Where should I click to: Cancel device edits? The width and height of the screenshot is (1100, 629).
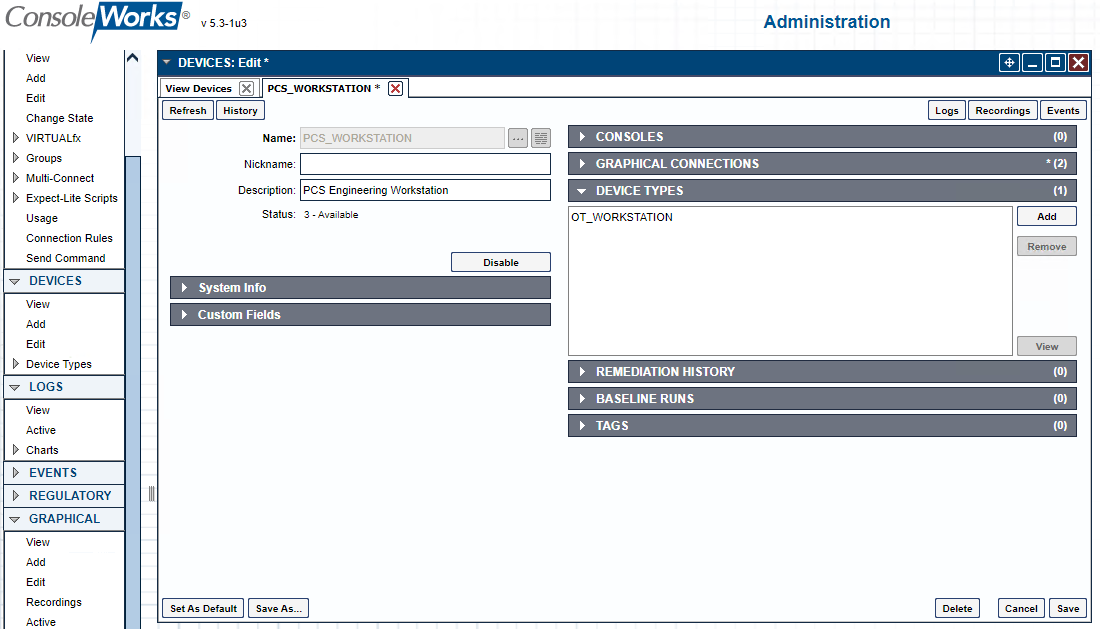(1021, 608)
